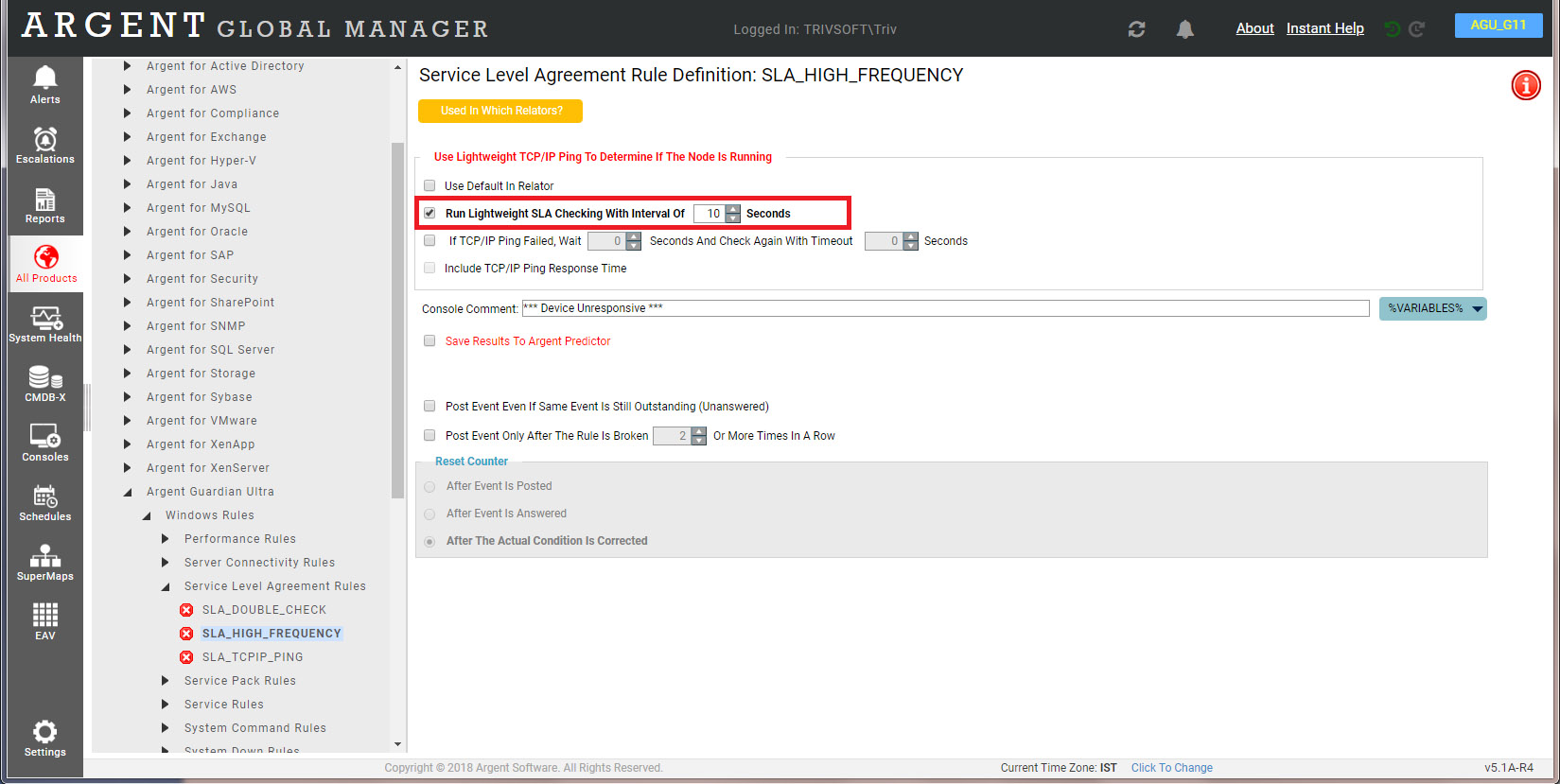This screenshot has height=784, width=1560.
Task: Open SuperMaps in the sidebar
Action: tap(44, 563)
